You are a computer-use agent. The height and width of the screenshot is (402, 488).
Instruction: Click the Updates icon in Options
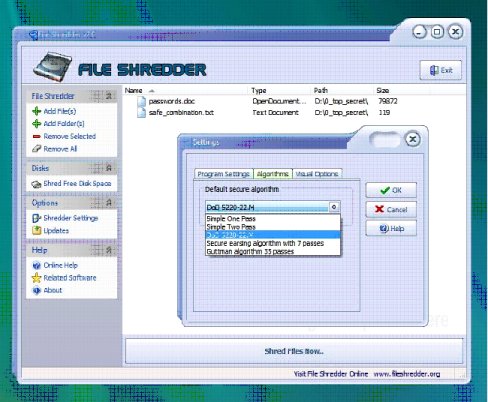pyautogui.click(x=36, y=230)
